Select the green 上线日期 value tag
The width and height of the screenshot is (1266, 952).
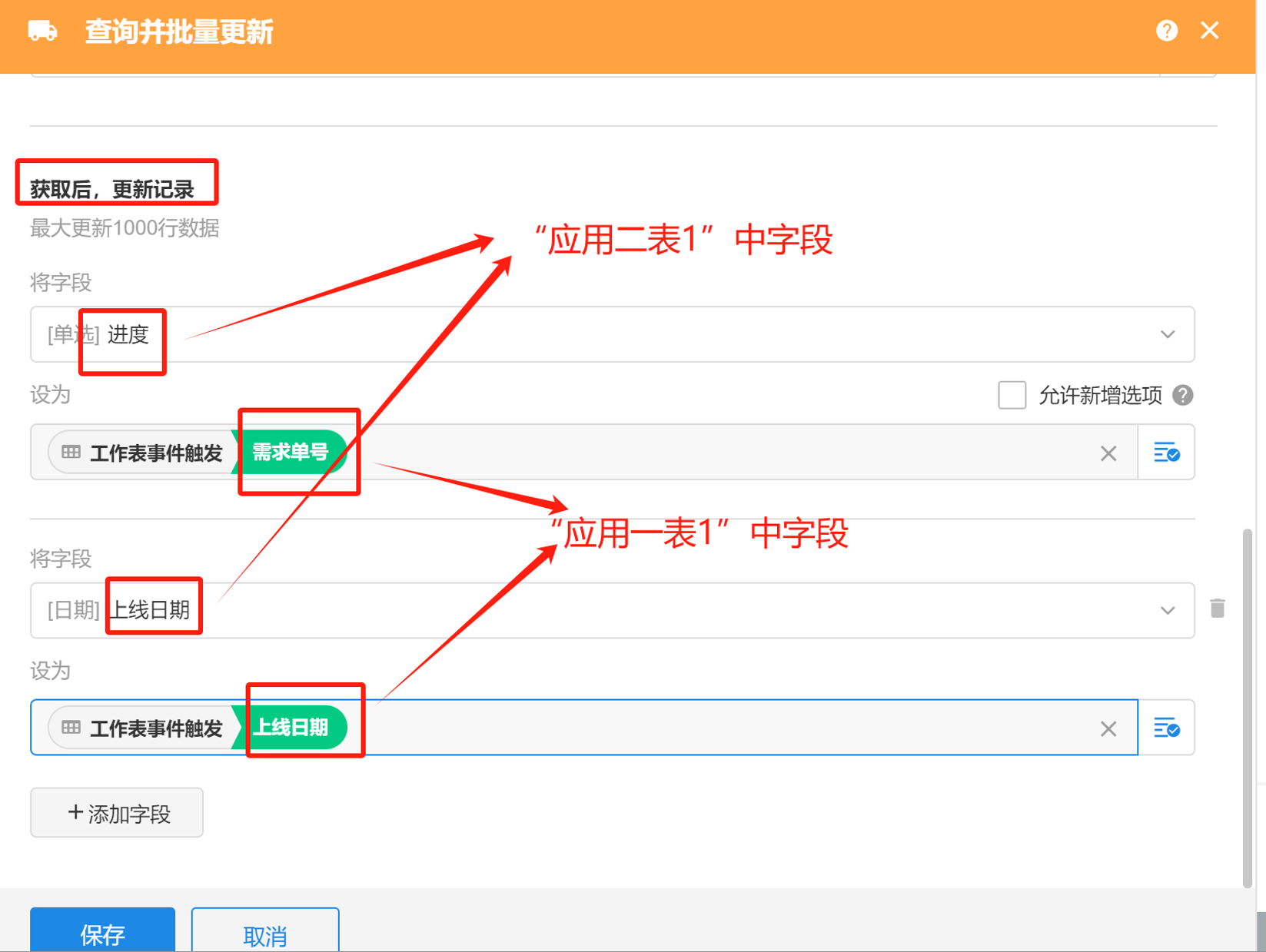point(292,728)
